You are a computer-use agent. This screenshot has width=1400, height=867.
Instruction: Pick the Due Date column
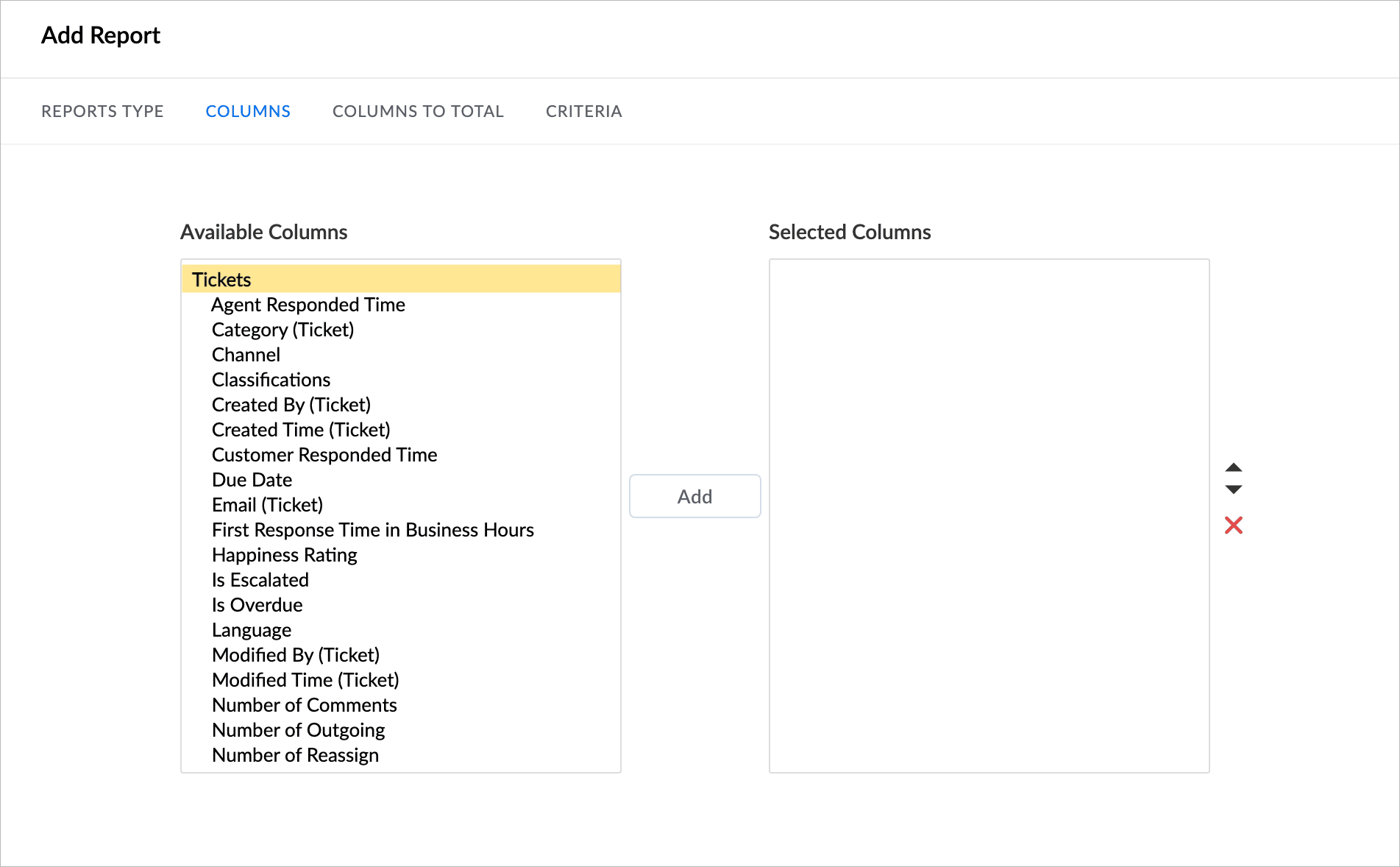coord(252,480)
